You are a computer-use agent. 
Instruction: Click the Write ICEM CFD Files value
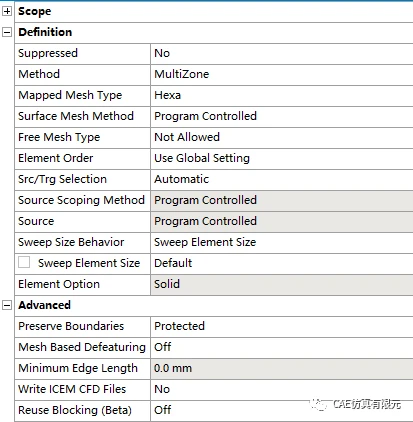point(282,389)
